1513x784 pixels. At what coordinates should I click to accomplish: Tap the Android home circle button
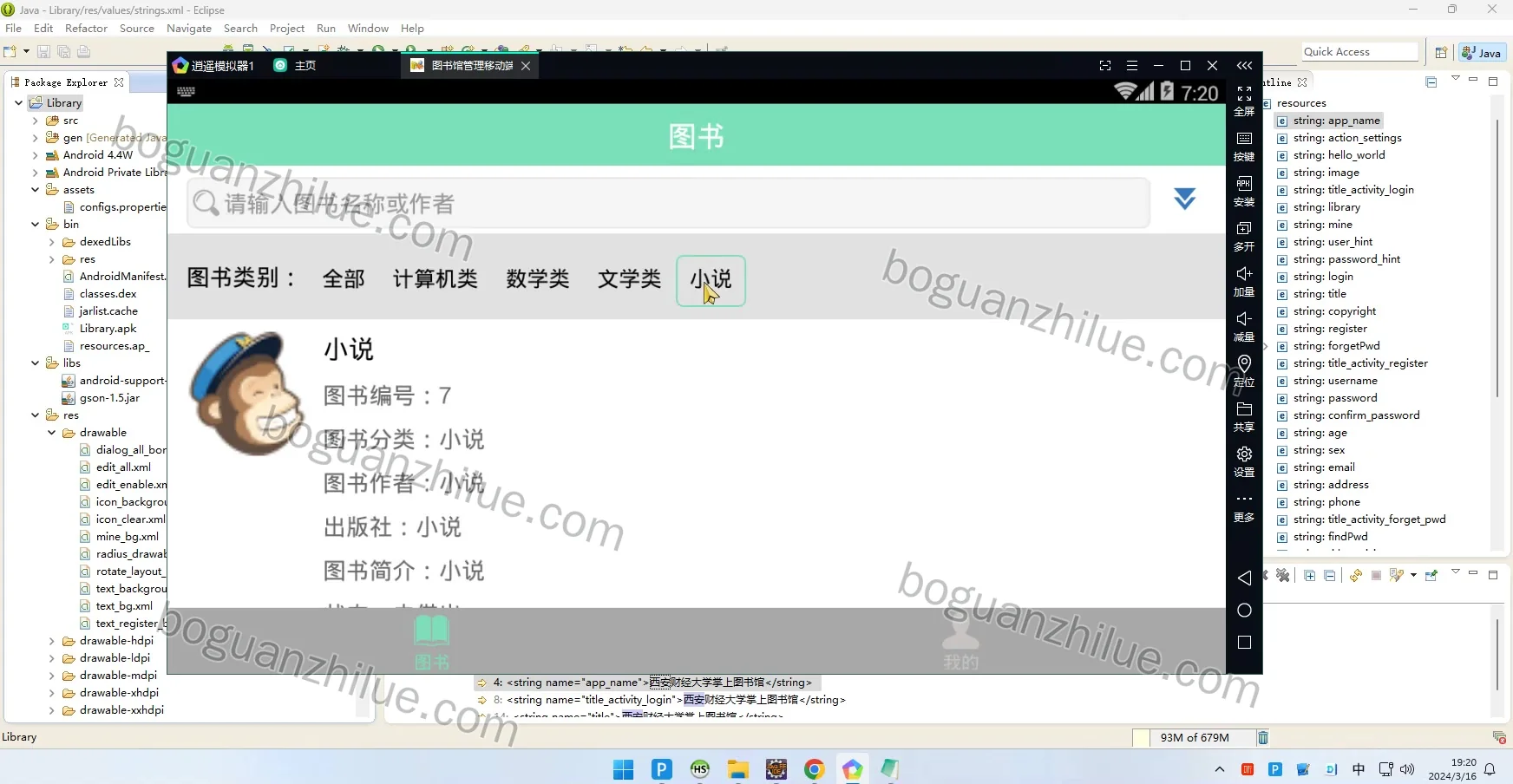pos(1244,611)
